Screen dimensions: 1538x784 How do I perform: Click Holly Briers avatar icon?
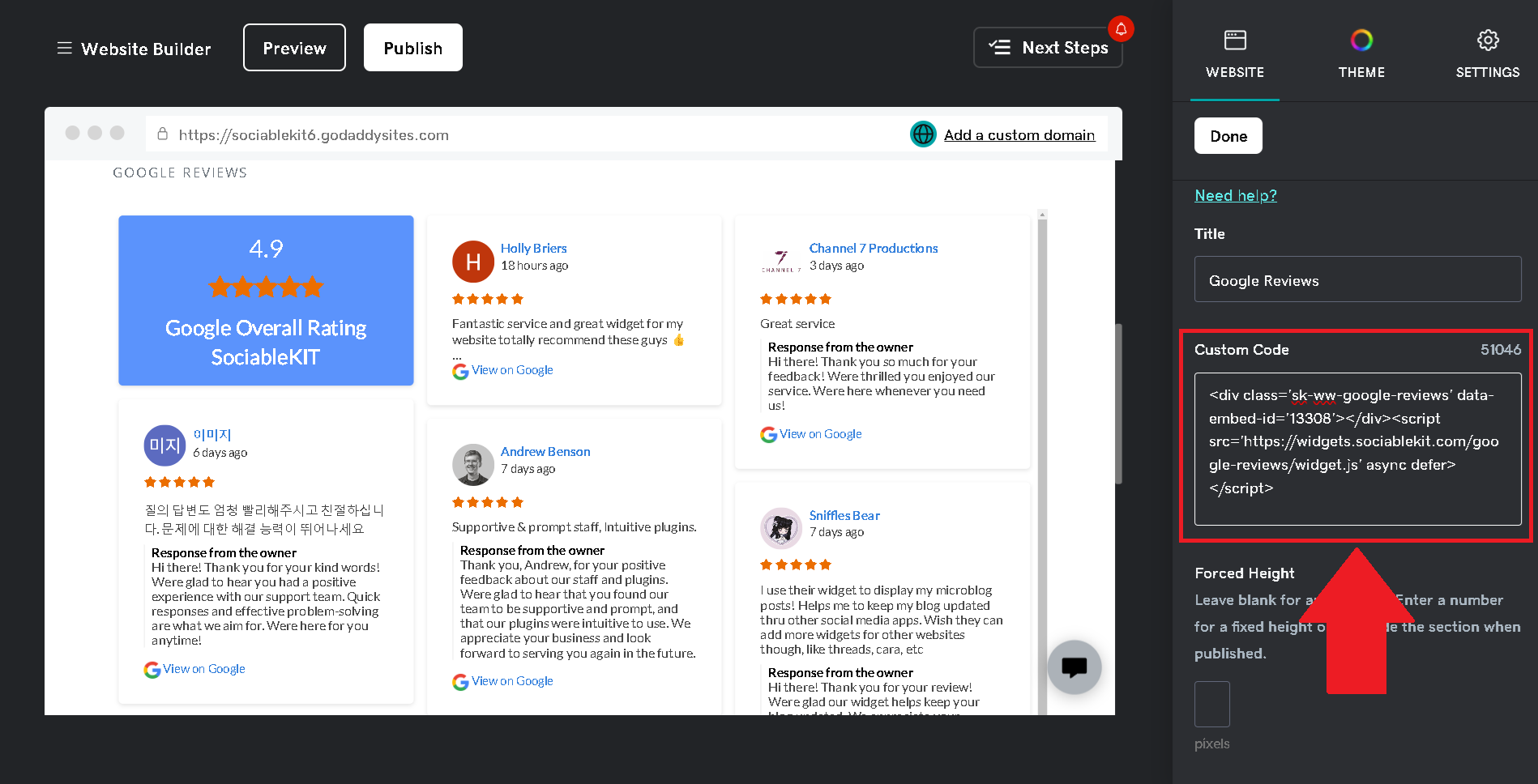(x=473, y=262)
